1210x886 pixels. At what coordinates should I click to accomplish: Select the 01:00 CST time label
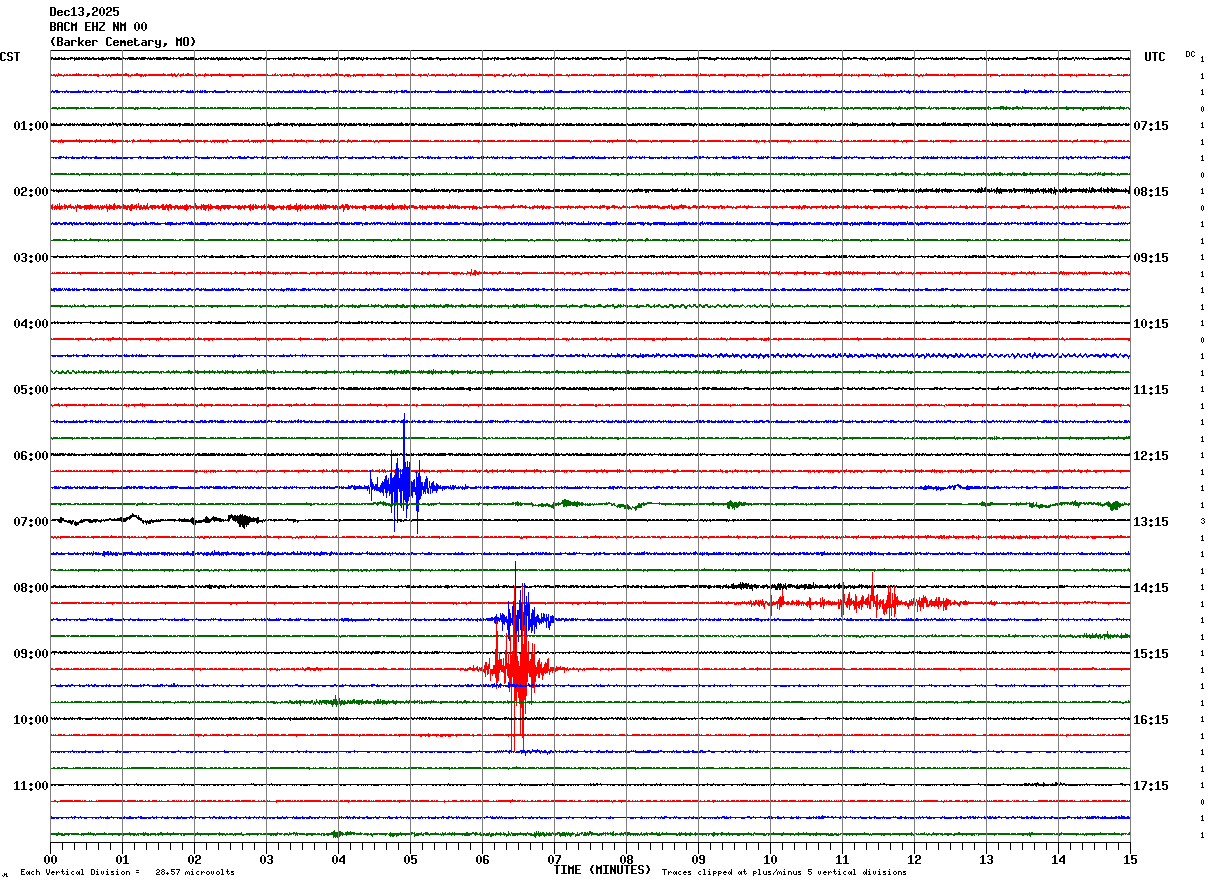(x=30, y=126)
